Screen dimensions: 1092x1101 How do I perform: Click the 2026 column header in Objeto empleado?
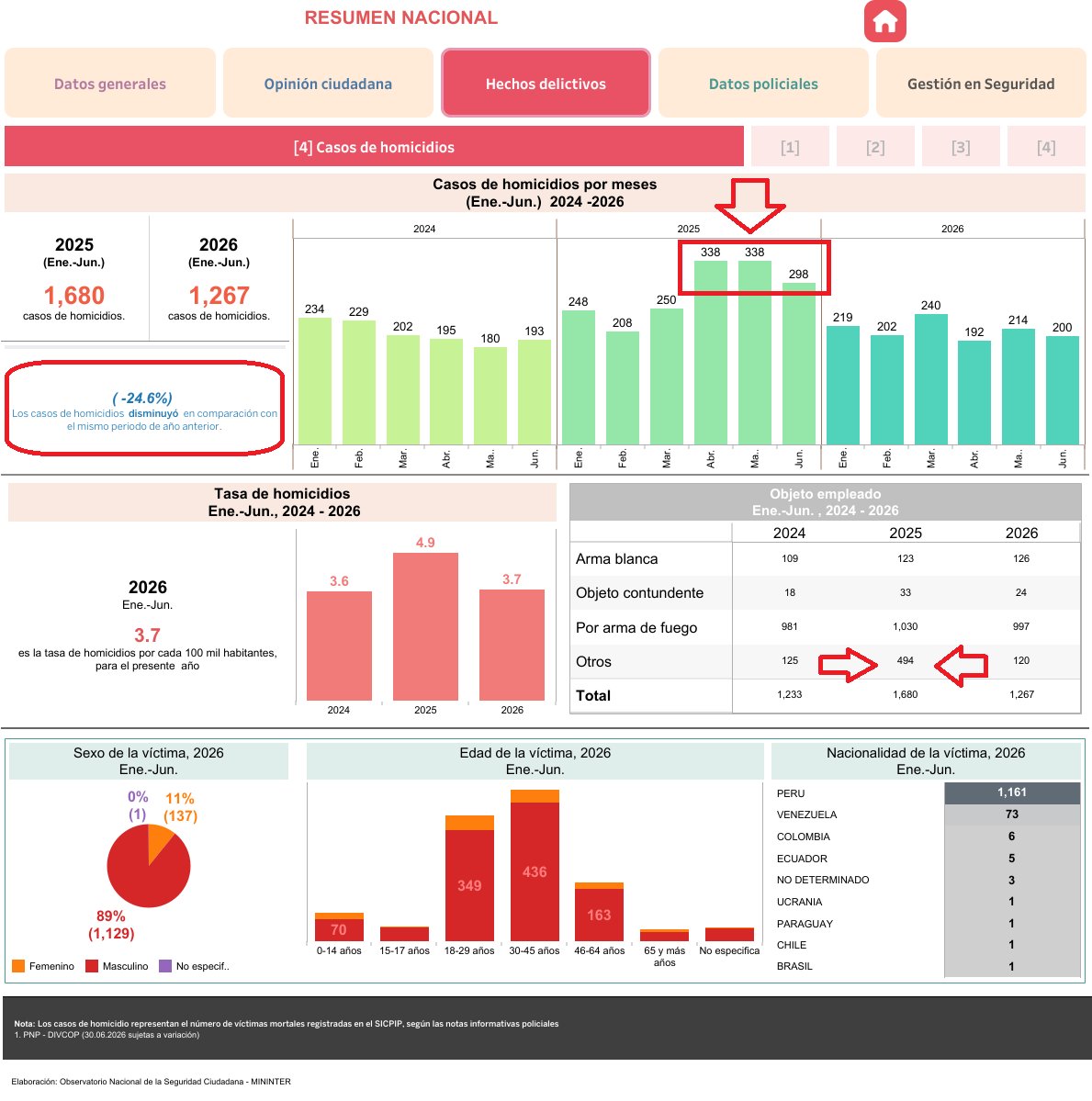click(x=1021, y=533)
